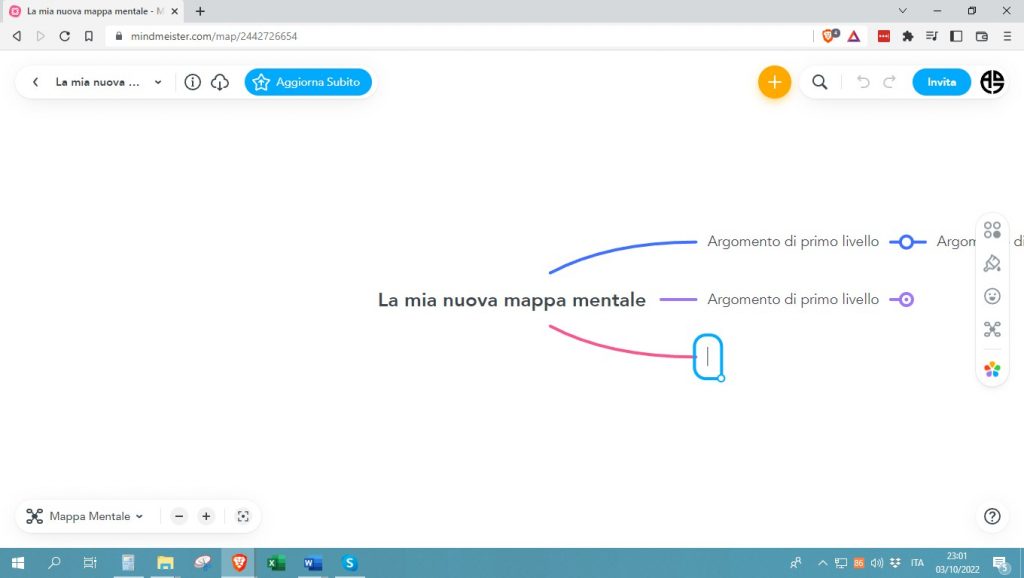Open the layout connections icon in sidebar
Viewport: 1024px width, 578px height.
pos(992,329)
